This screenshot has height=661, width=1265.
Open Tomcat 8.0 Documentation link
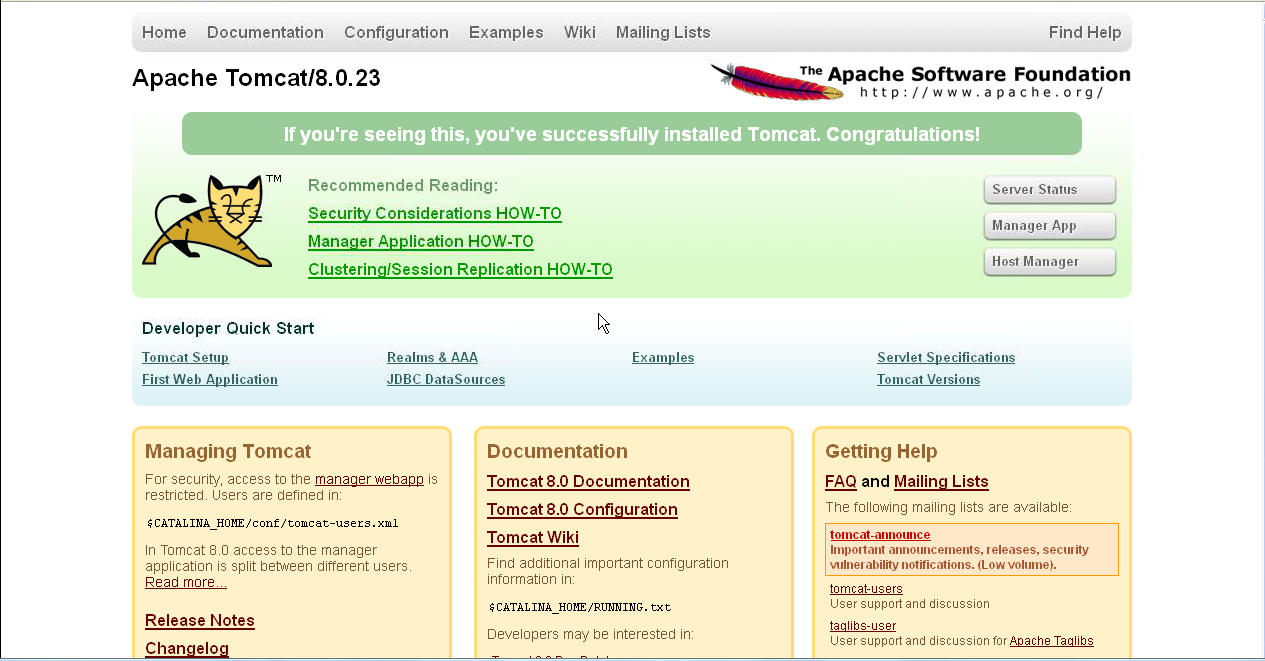click(588, 481)
